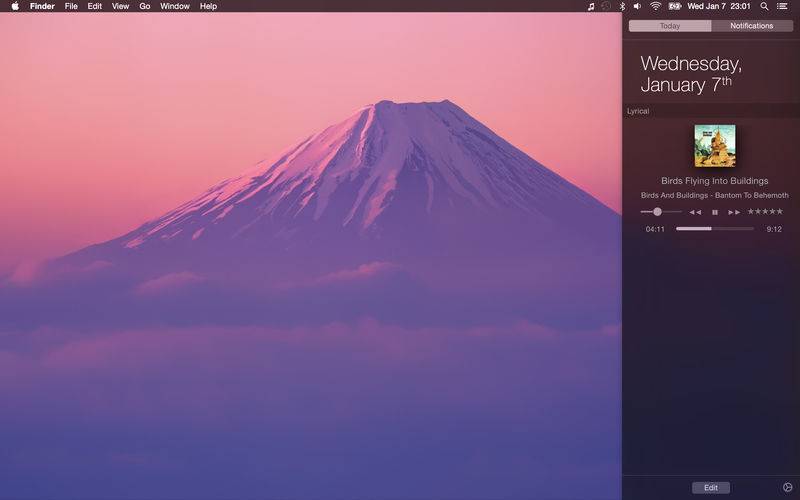Adjust the Lyrical volume slider knob
The height and width of the screenshot is (500, 800).
[x=657, y=212]
